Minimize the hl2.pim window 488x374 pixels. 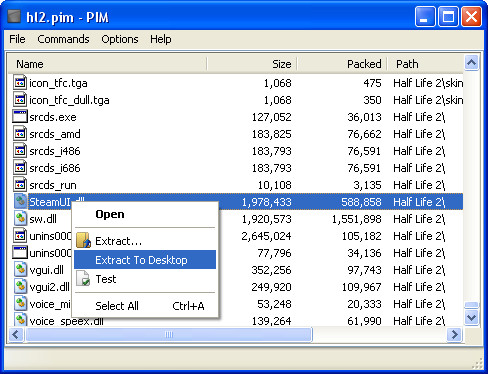[x=425, y=17]
